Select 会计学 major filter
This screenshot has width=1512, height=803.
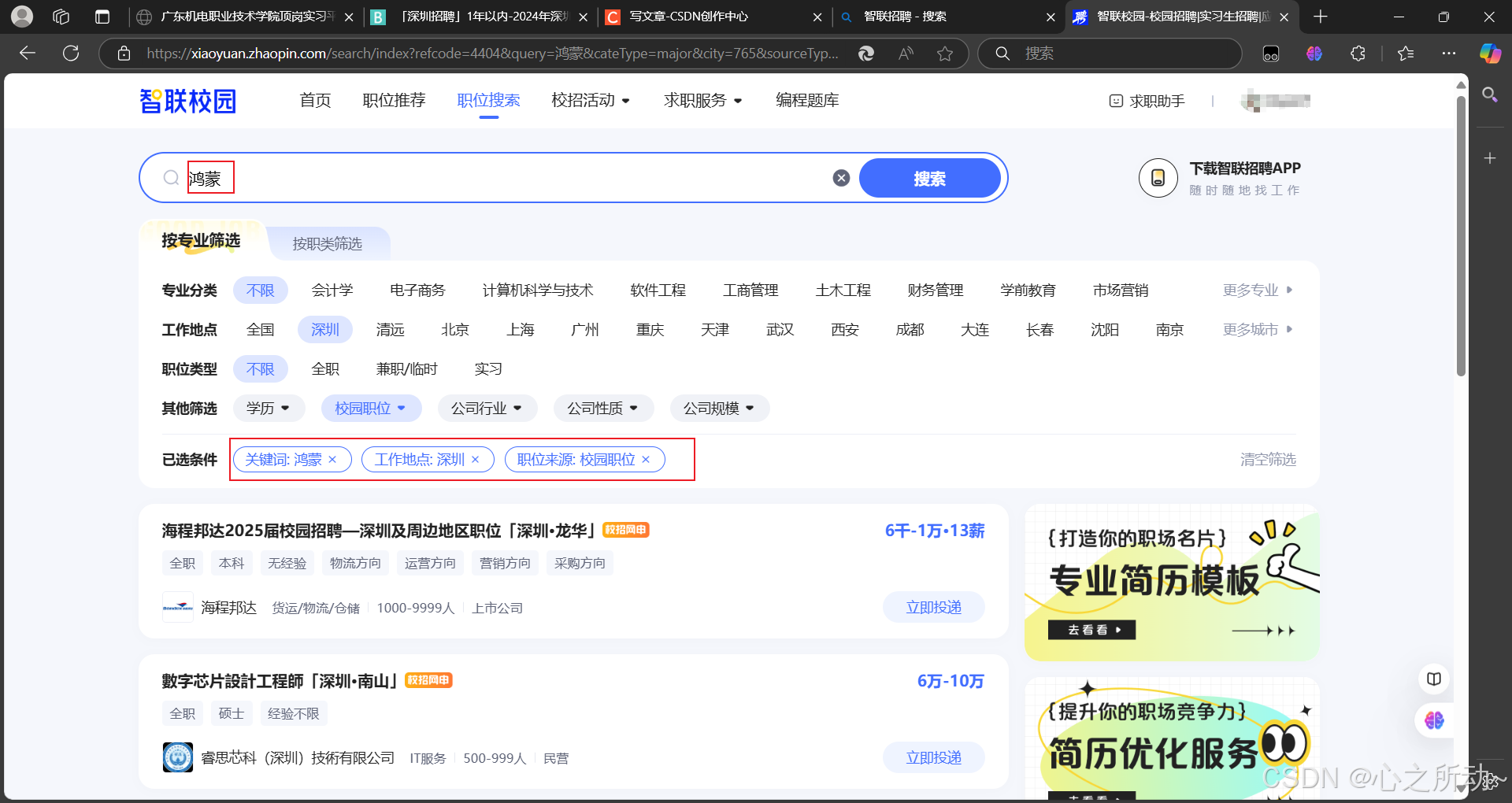(x=332, y=290)
